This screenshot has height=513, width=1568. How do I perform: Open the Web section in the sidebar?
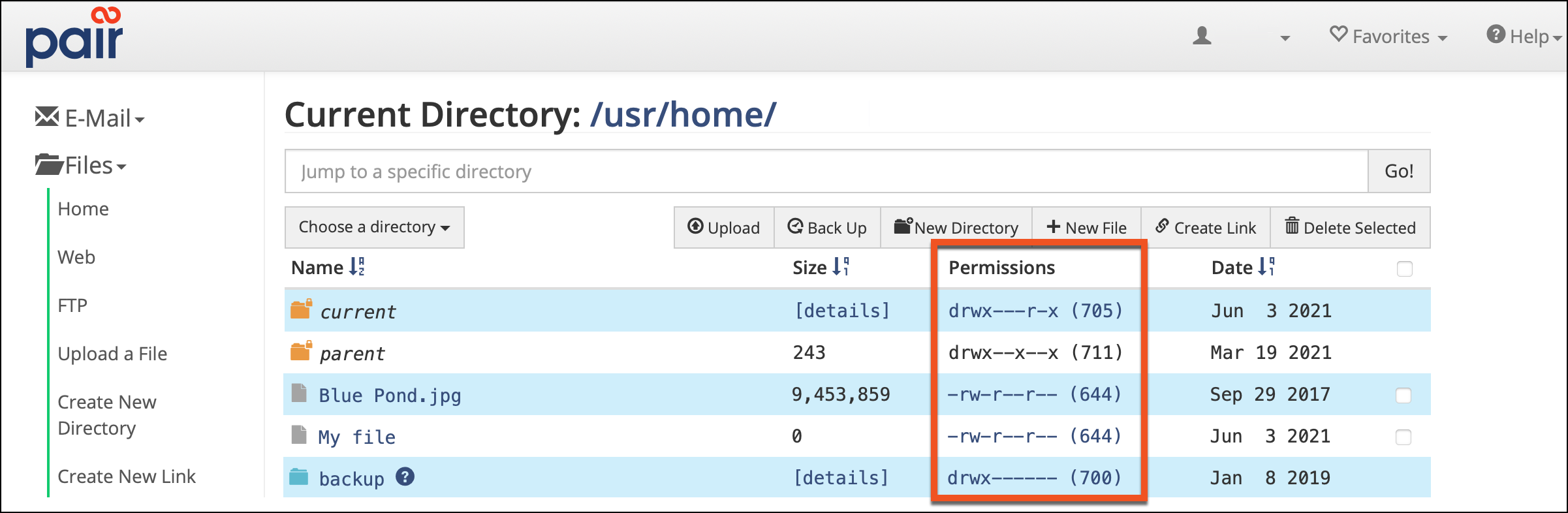76,257
